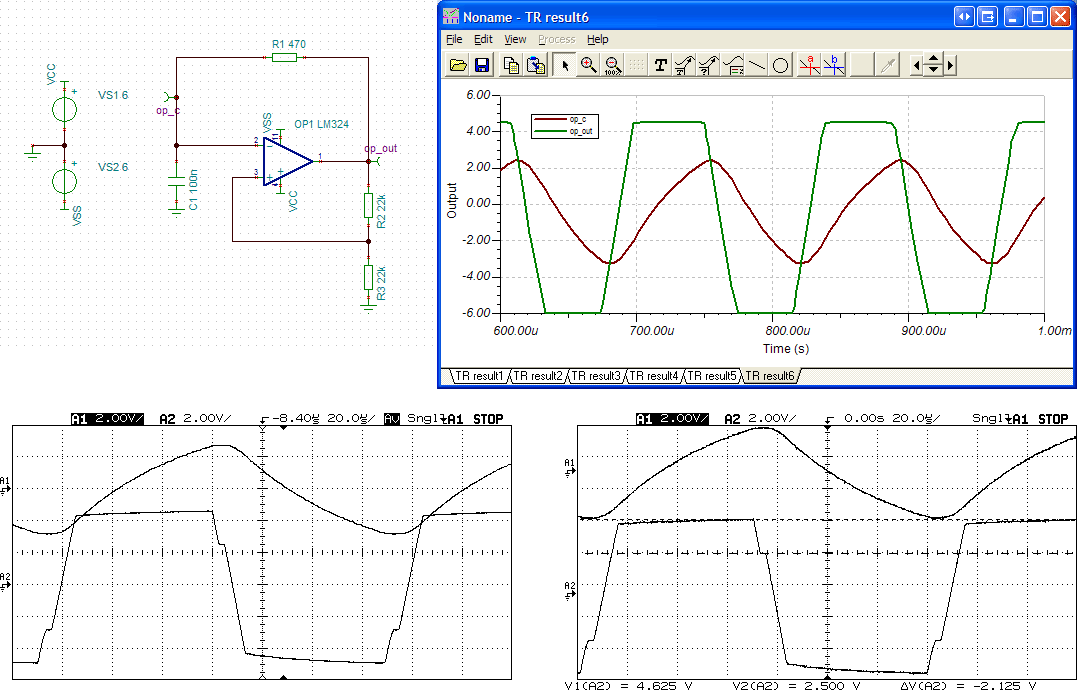Click the Paste clipboard icon

(536, 65)
